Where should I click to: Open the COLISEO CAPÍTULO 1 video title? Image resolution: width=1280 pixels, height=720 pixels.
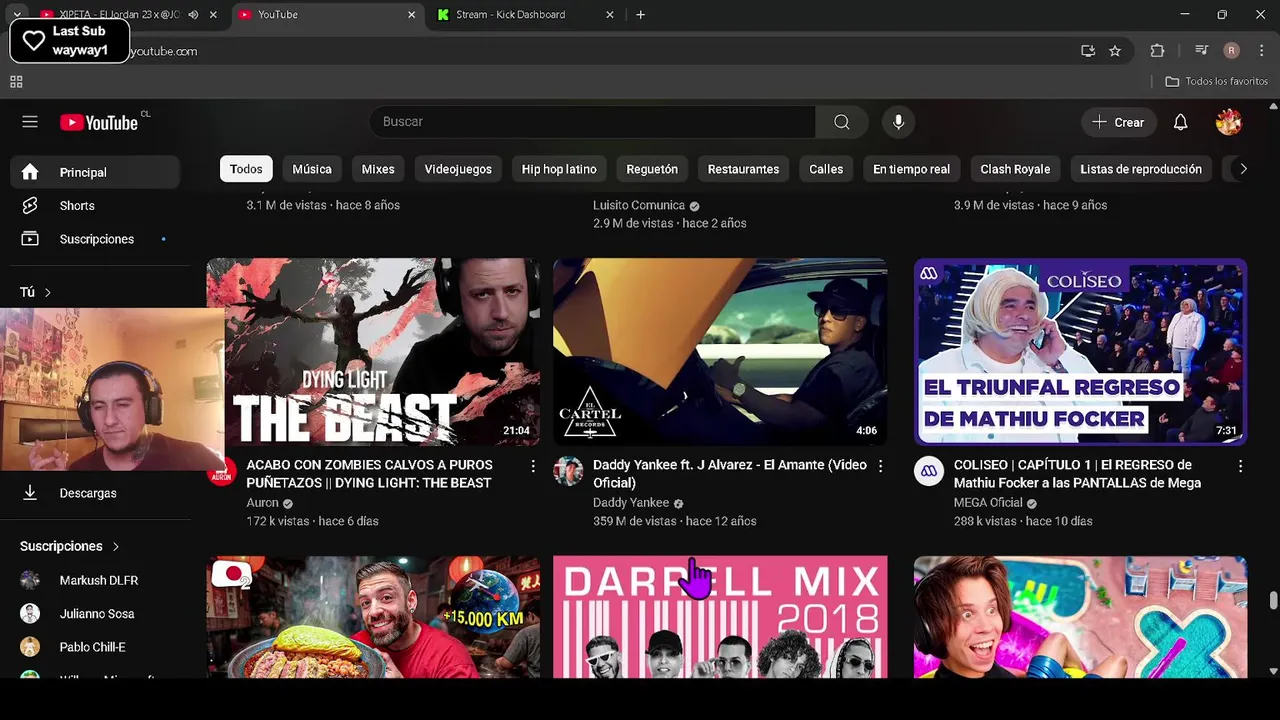click(1077, 474)
